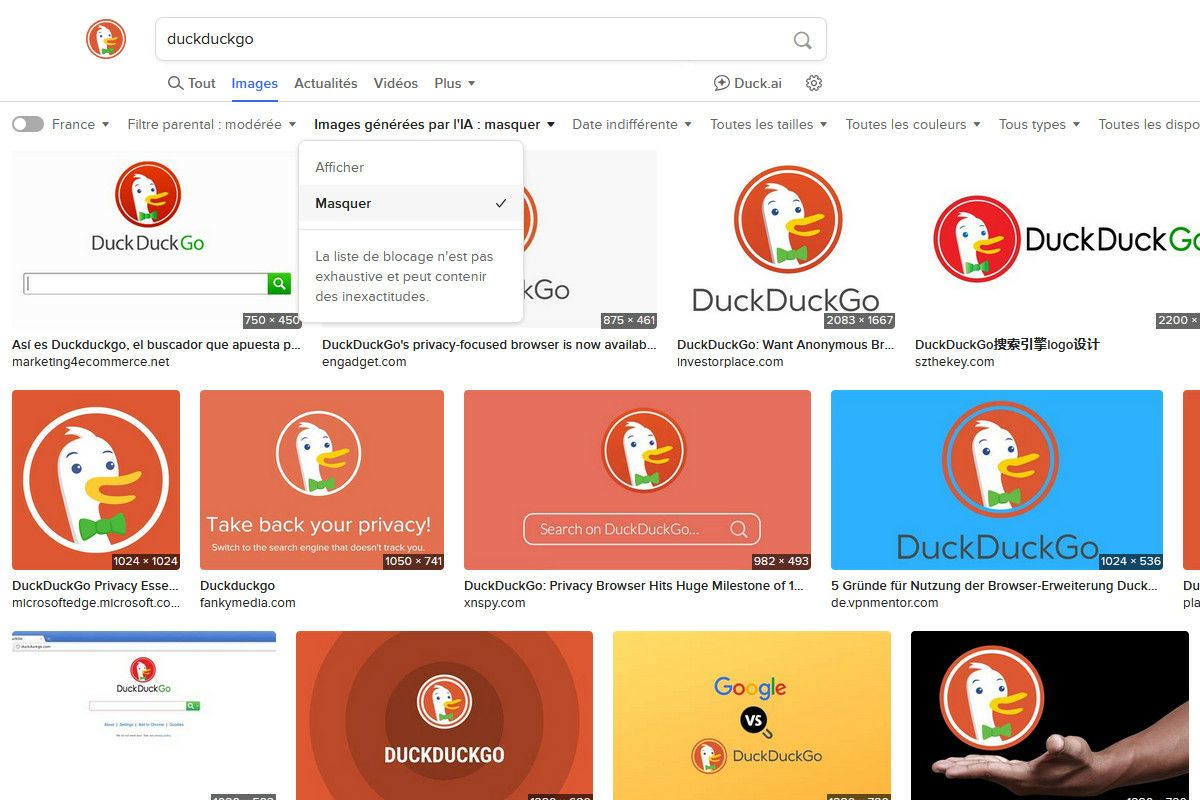Click the DuckDuckGo logo home icon
This screenshot has height=800, width=1200.
point(106,39)
